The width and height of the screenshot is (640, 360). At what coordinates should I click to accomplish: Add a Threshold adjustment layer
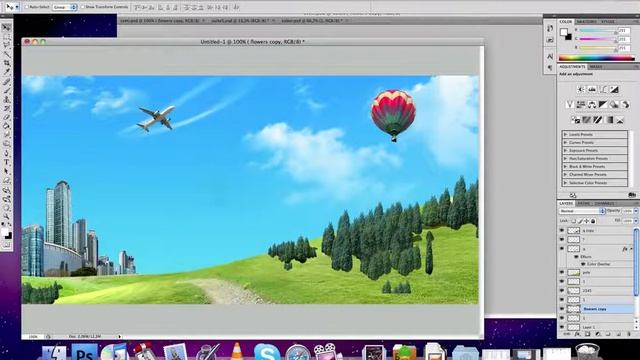point(598,120)
